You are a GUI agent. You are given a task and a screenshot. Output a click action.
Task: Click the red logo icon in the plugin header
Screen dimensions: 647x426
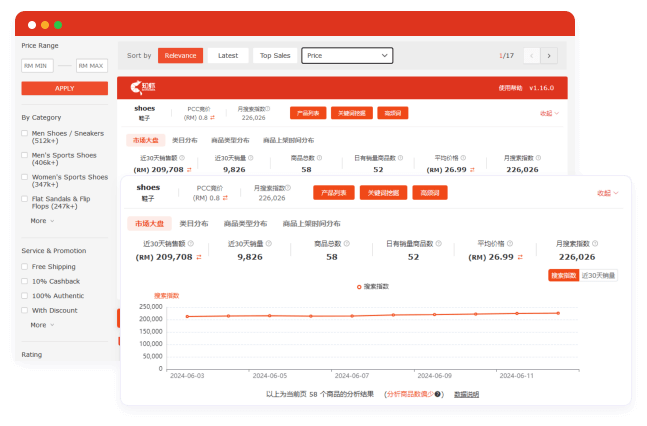pos(135,87)
